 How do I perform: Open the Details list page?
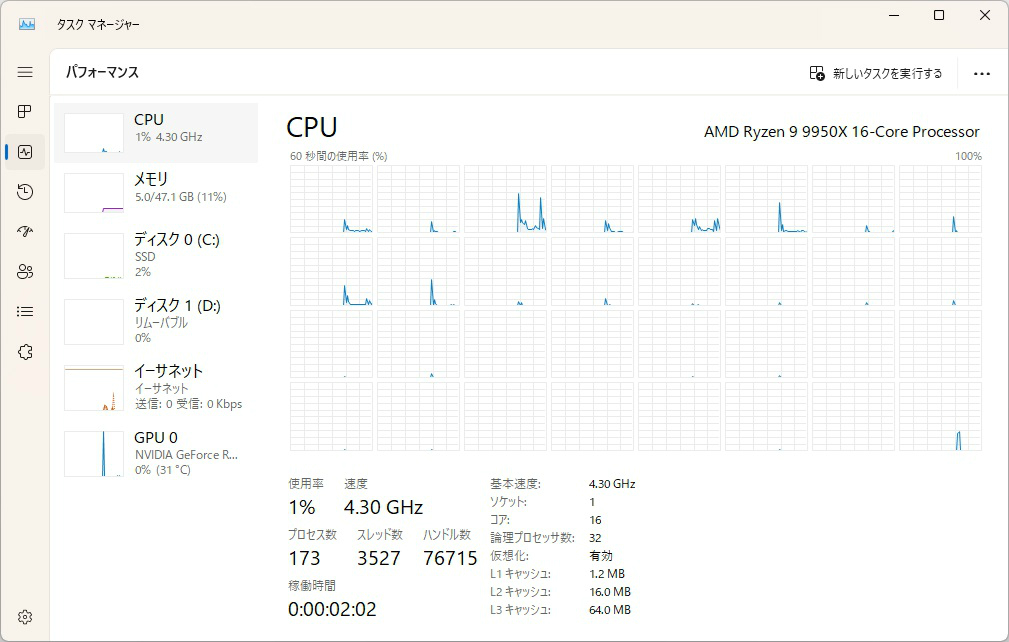(25, 312)
